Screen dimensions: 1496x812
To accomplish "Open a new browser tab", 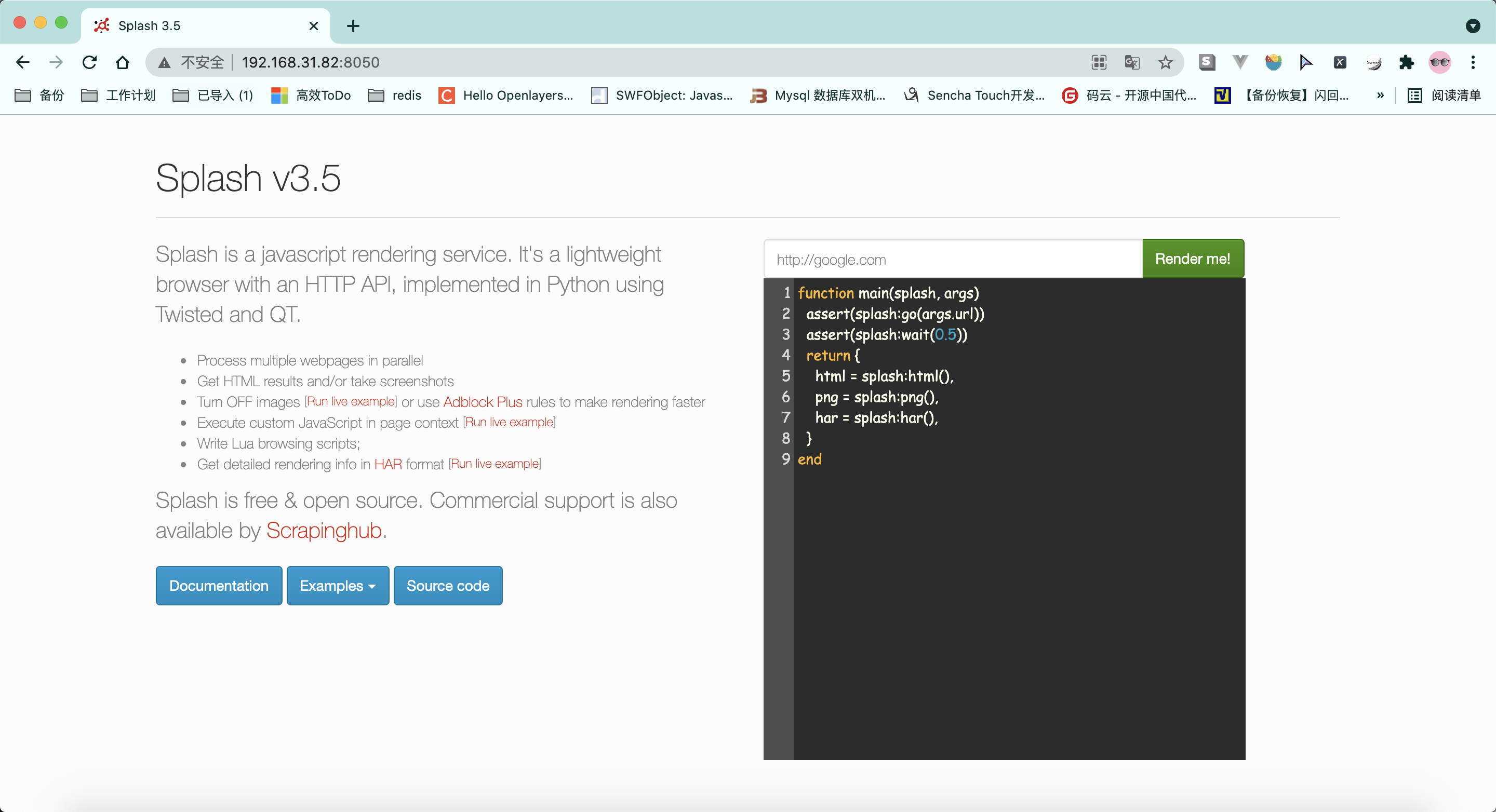I will click(x=353, y=25).
